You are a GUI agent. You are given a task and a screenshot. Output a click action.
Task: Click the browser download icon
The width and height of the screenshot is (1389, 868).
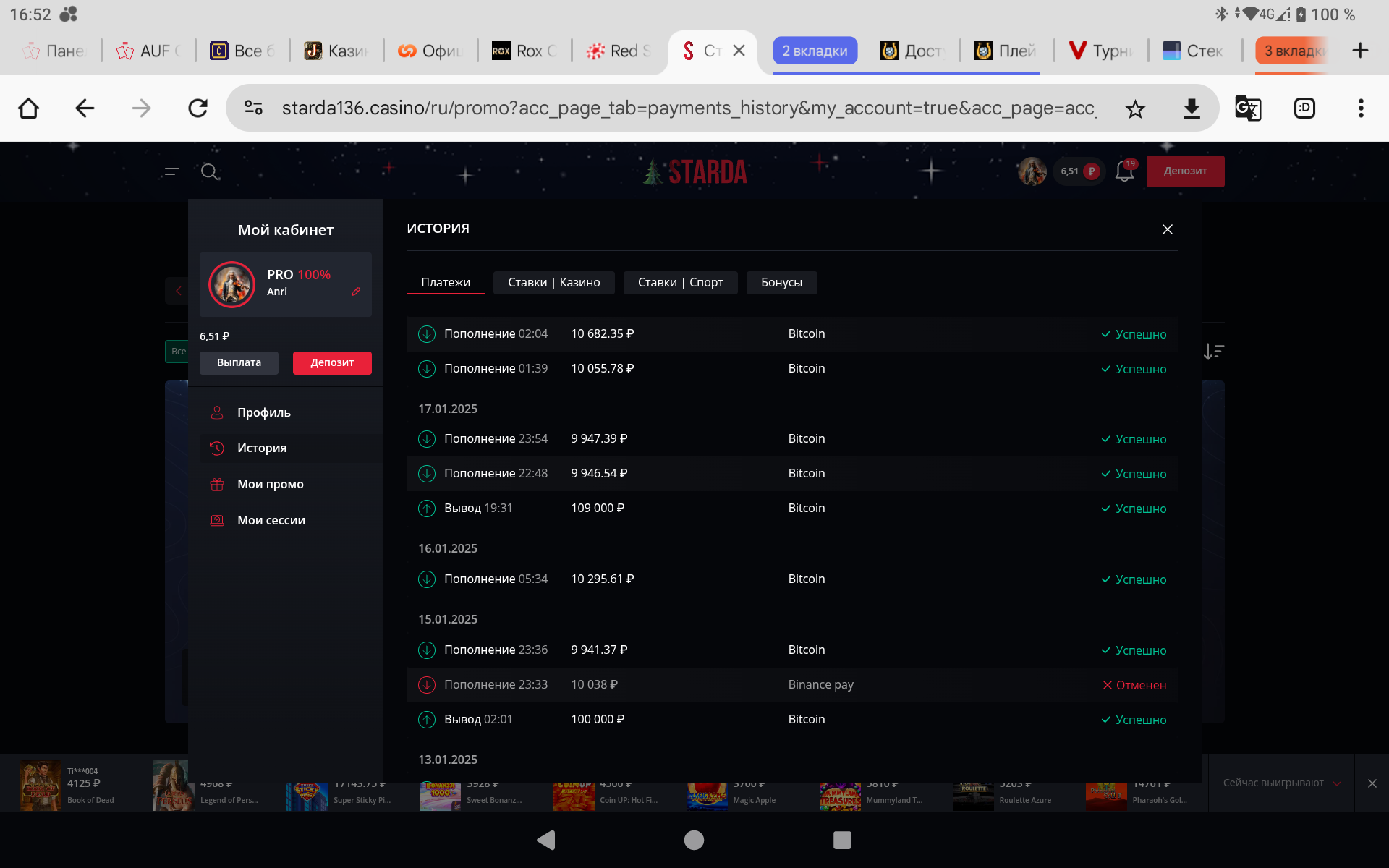coord(1192,109)
